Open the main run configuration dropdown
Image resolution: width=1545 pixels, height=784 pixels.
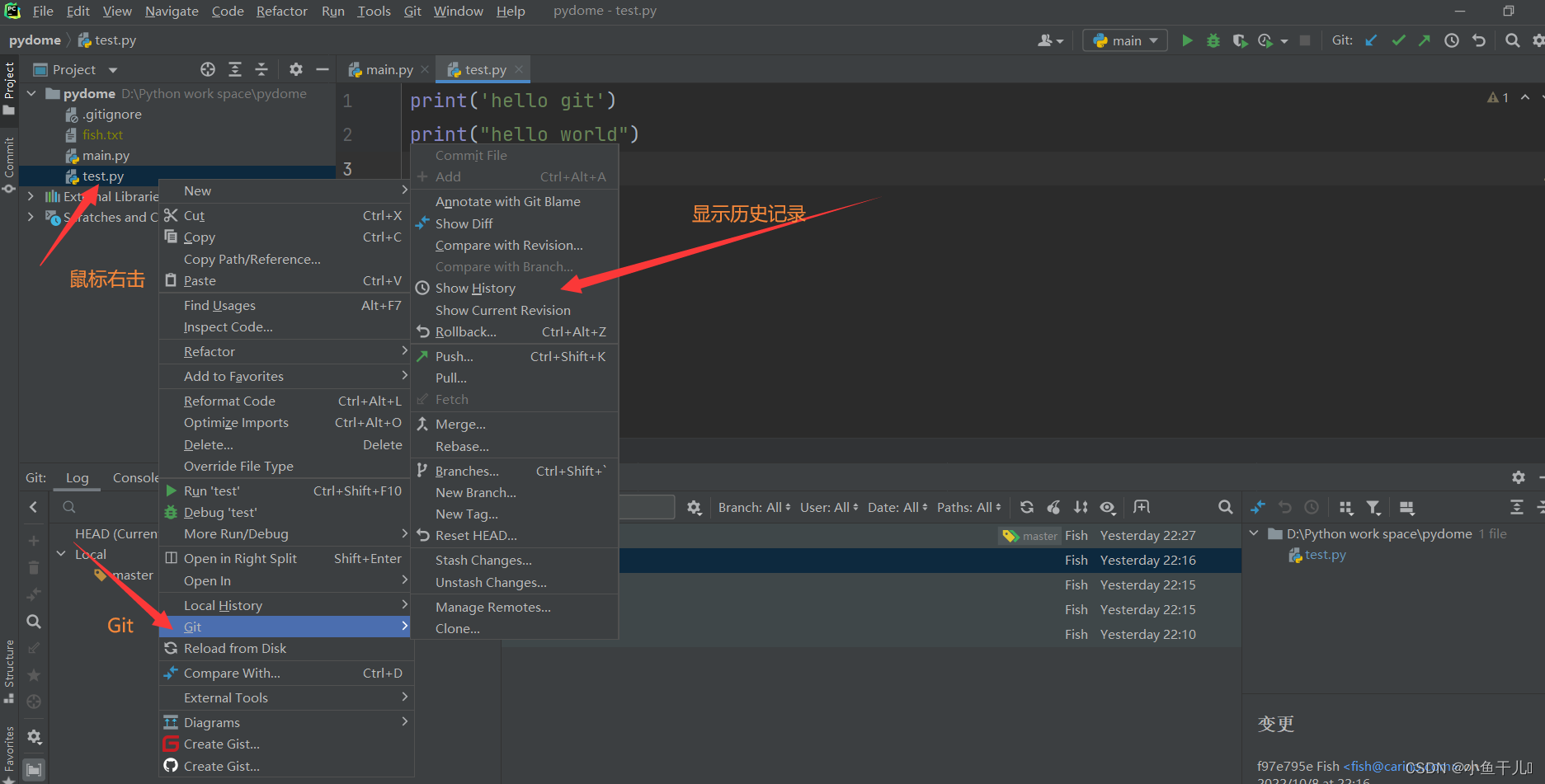1125,40
